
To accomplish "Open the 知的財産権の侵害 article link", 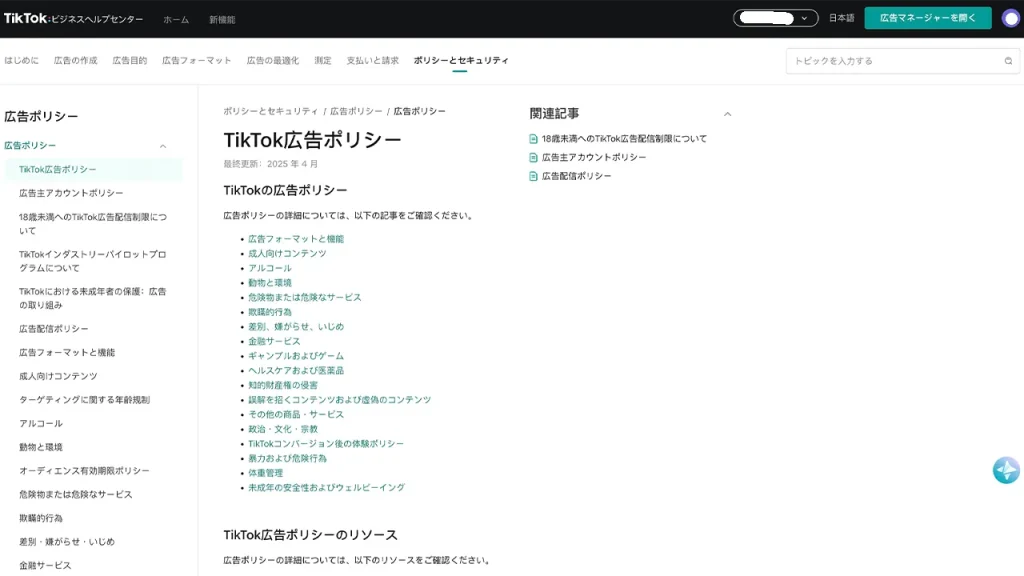I will (x=283, y=385).
